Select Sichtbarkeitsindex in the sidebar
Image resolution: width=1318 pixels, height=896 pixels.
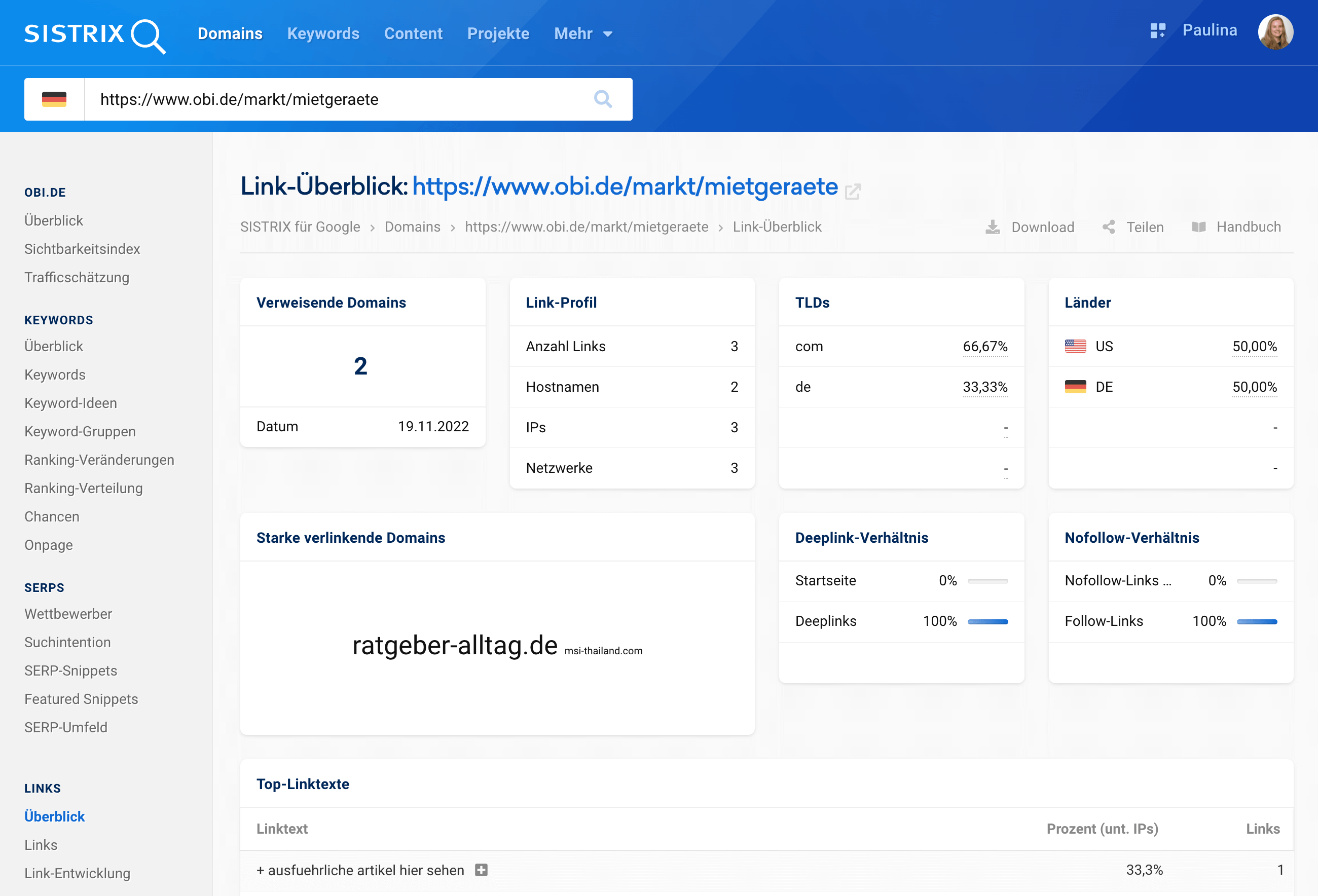click(x=82, y=249)
